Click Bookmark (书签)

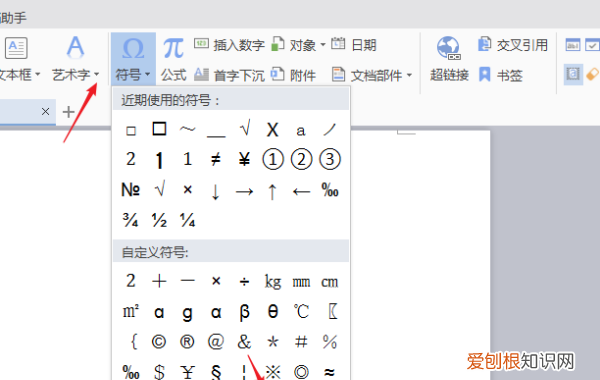pos(501,75)
